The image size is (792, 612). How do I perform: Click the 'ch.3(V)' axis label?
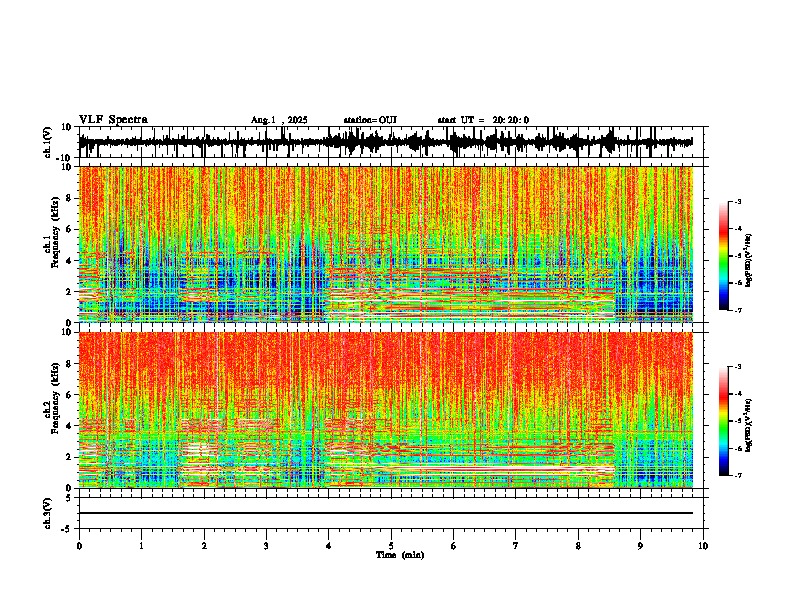click(48, 513)
